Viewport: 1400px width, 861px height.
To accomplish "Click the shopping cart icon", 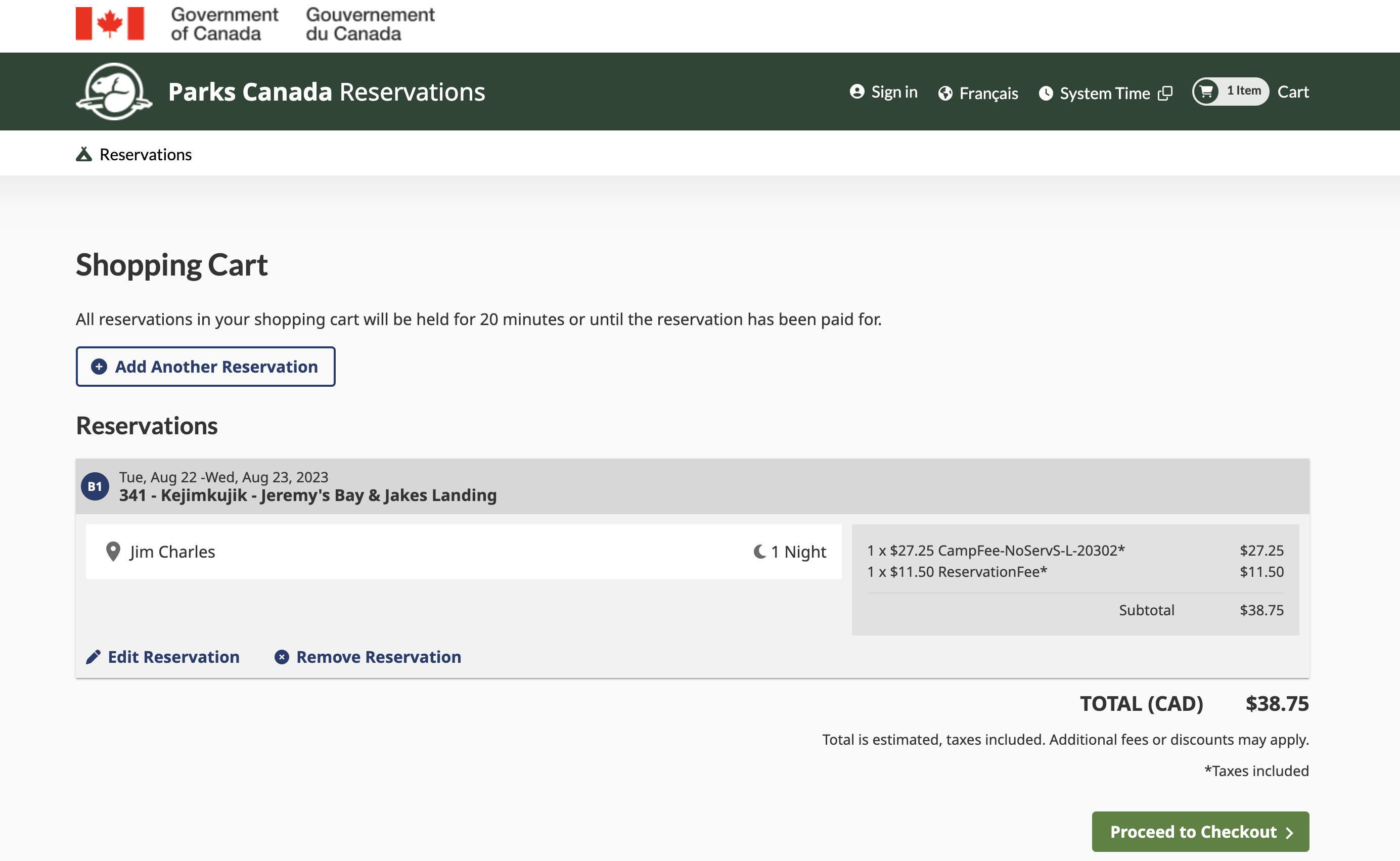I will pyautogui.click(x=1206, y=91).
